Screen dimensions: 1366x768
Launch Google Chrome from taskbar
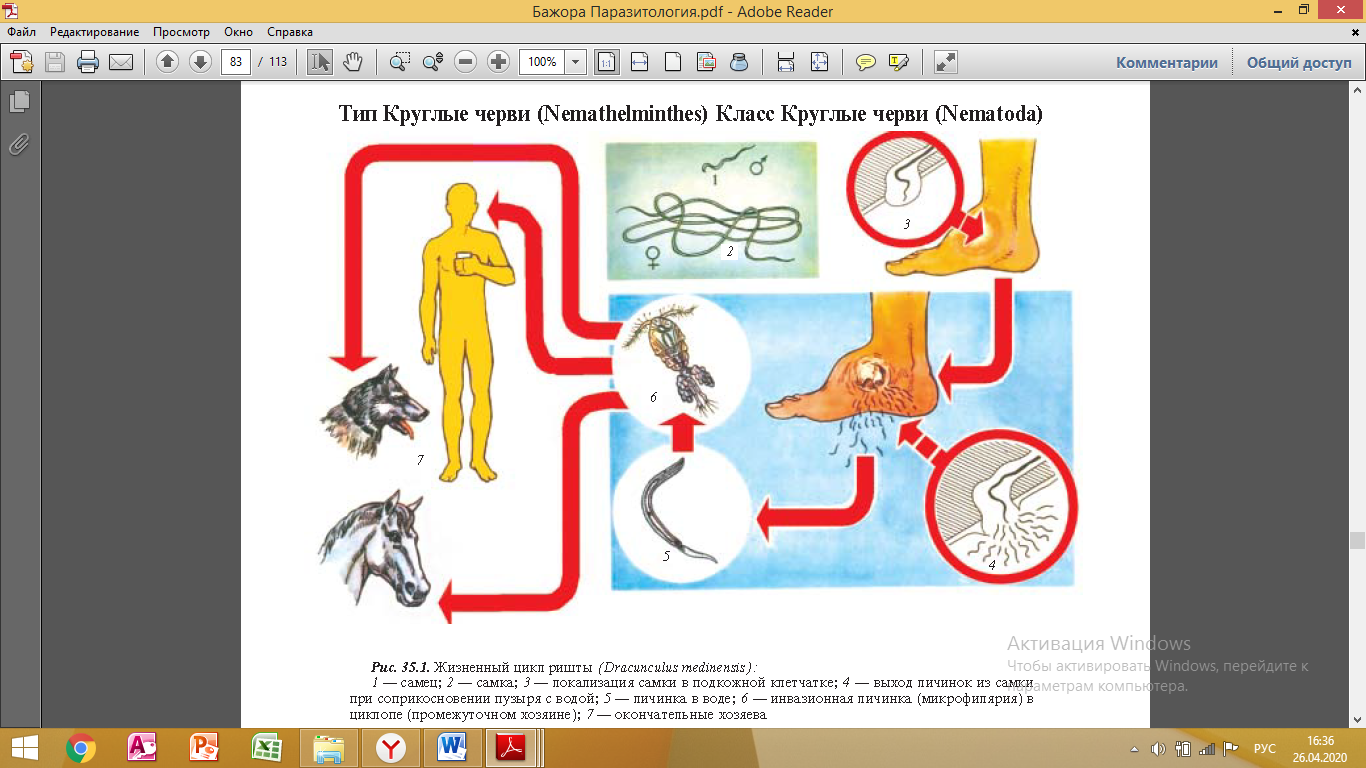[81, 748]
